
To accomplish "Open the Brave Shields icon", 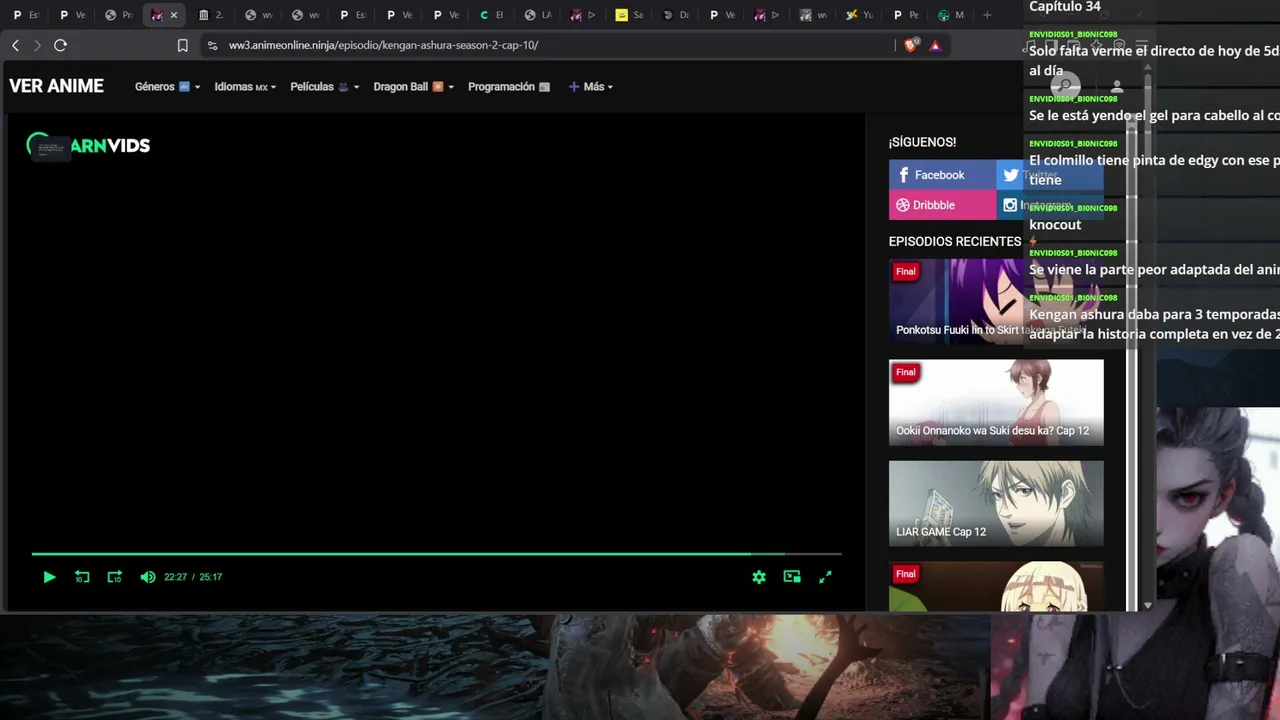I will [x=911, y=45].
